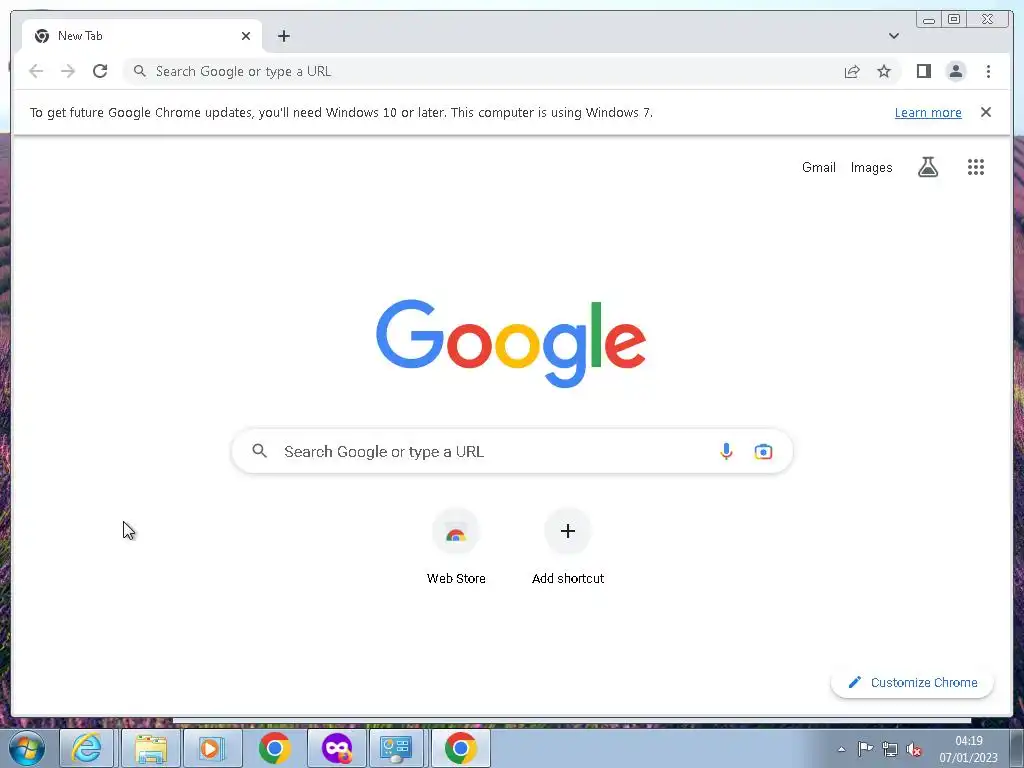Click the muted volume tray icon
This screenshot has height=768, width=1024.
[914, 750]
